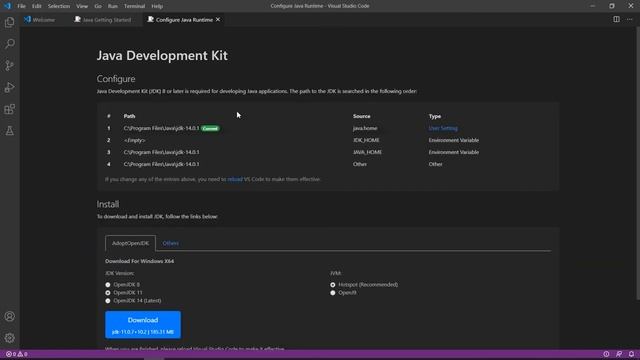This screenshot has width=640, height=360.
Task: Open the Selection menu
Action: point(59,6)
